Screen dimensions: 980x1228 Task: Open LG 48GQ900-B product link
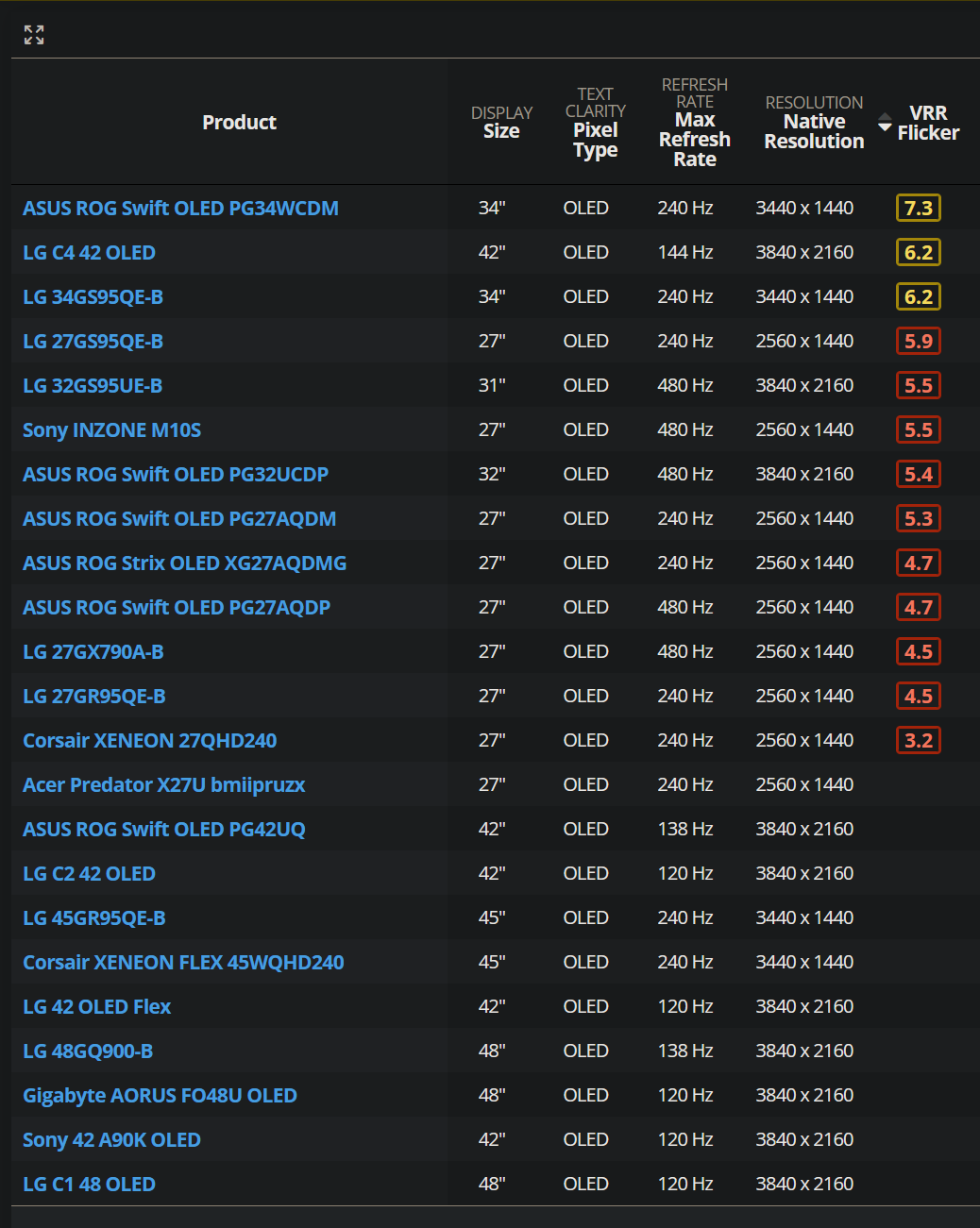coord(88,1051)
